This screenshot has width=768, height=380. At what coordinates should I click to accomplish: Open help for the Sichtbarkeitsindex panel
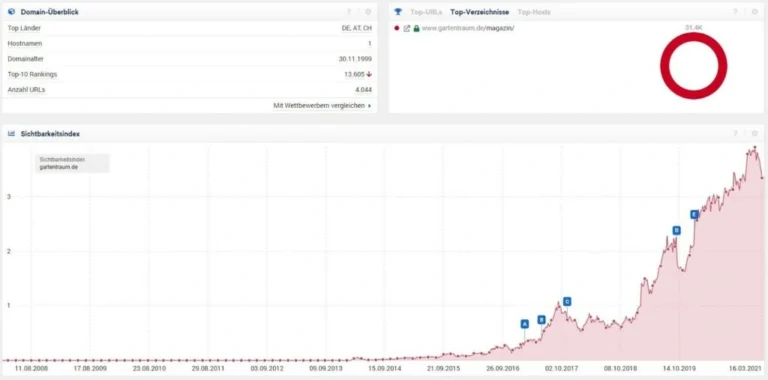(735, 134)
